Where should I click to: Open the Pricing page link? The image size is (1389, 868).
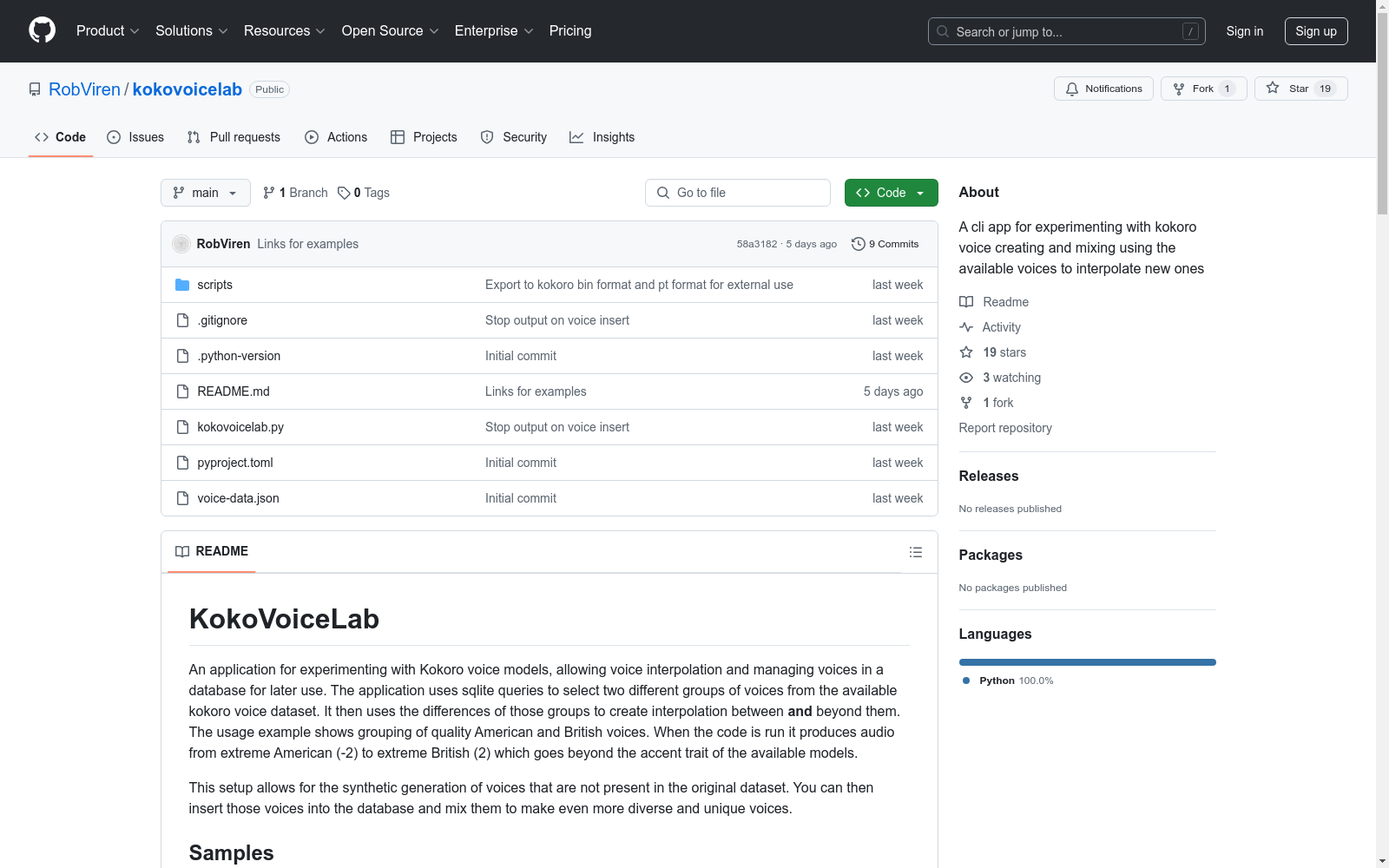click(x=570, y=31)
